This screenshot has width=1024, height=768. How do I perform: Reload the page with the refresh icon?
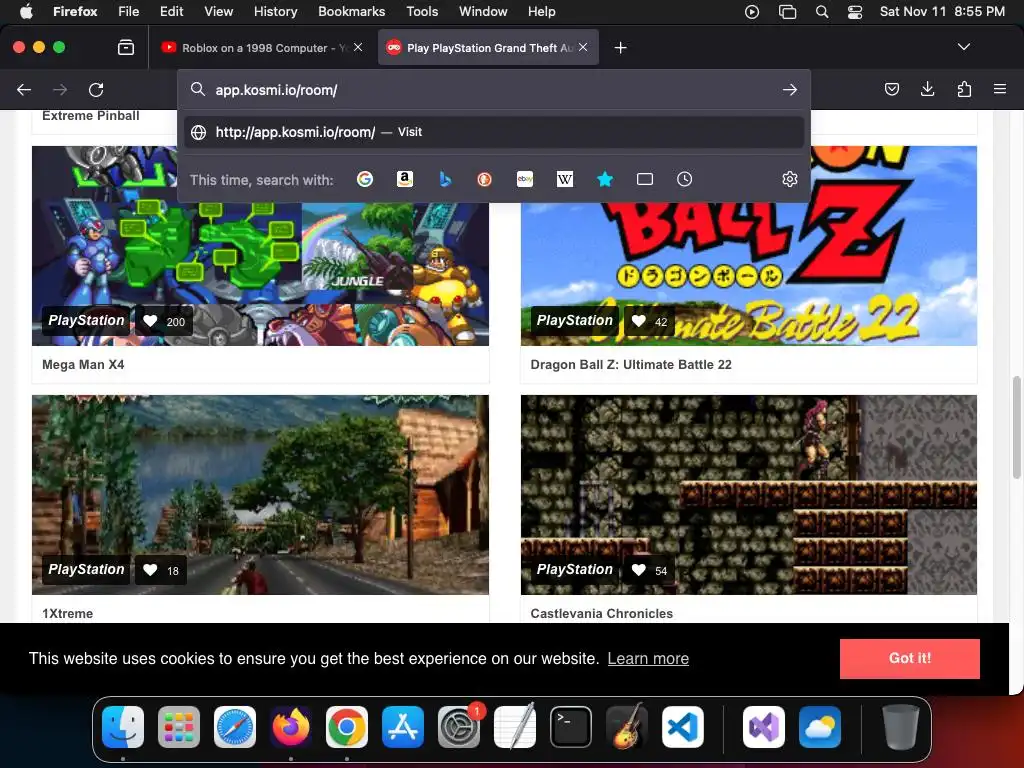(96, 89)
